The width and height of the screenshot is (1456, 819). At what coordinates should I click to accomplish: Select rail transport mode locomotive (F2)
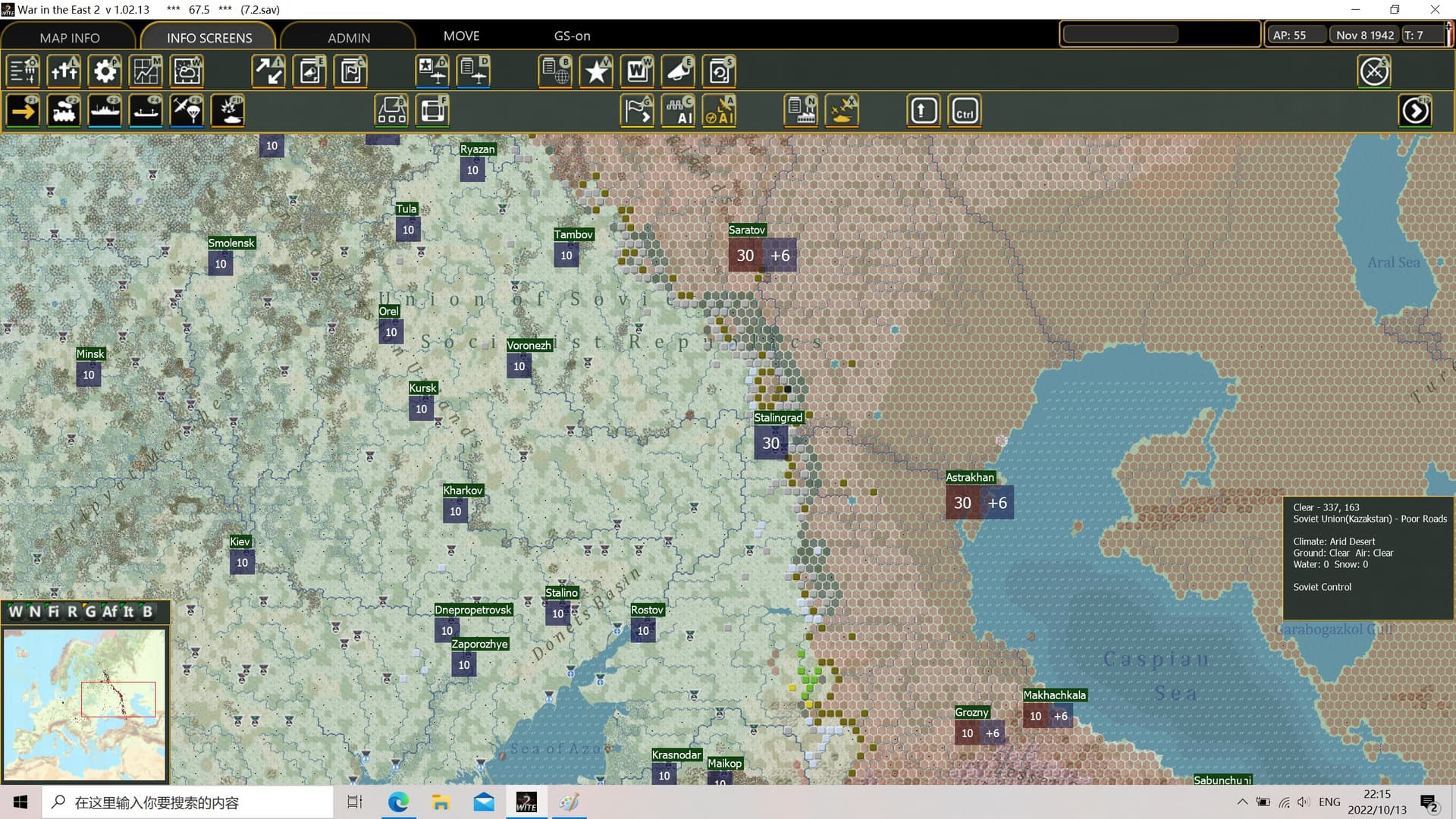coord(64,111)
